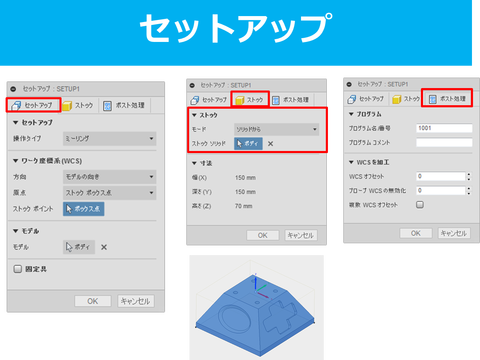Click the blue 3D model preview
This screenshot has width=480, height=360.
coord(256,317)
